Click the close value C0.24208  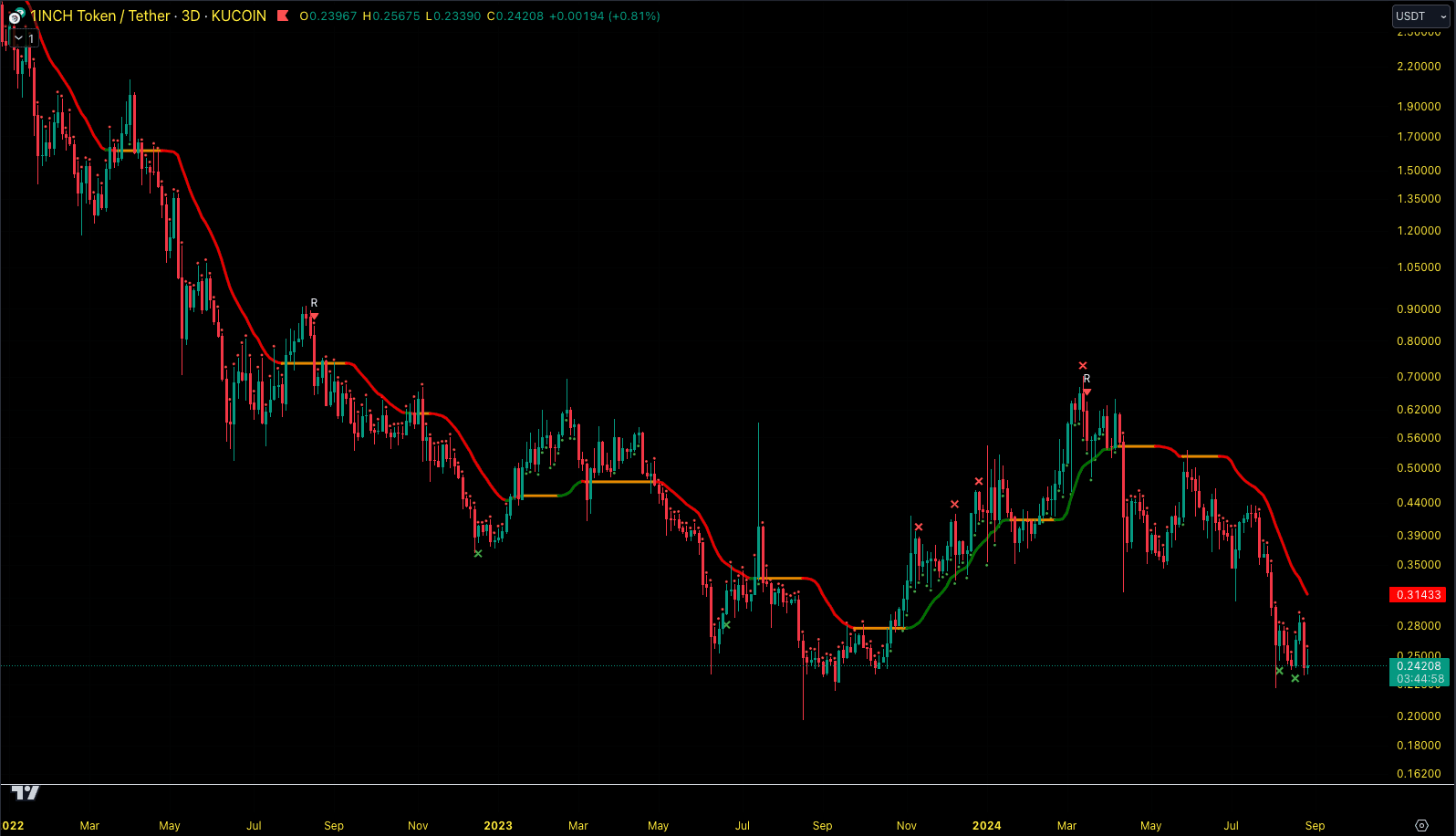pos(515,16)
